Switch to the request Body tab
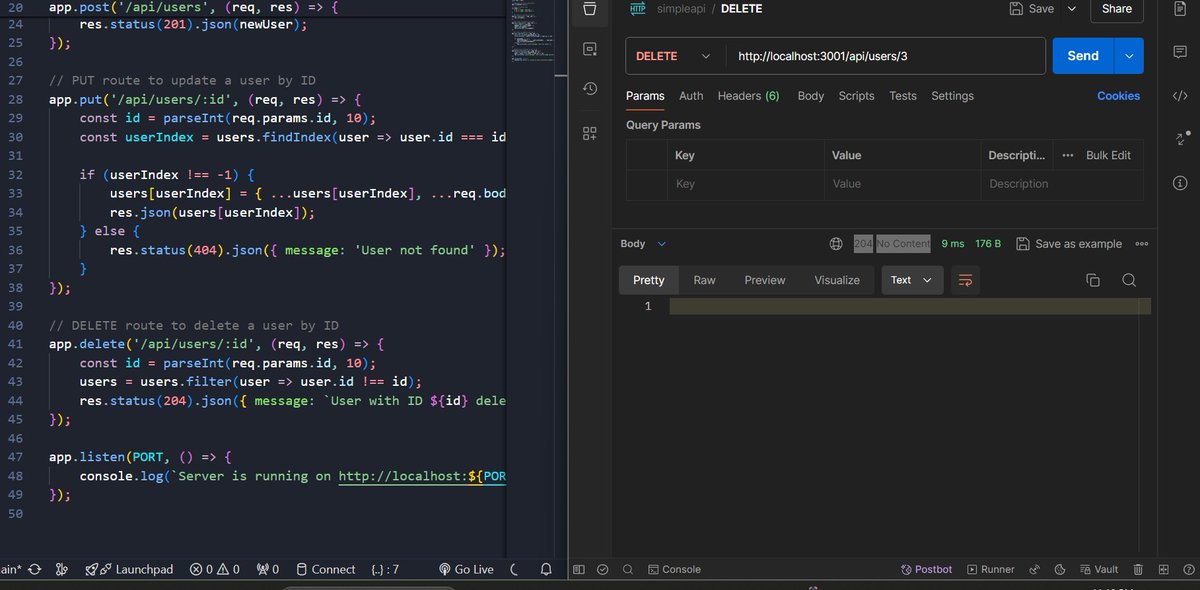The width and height of the screenshot is (1200, 590). 811,96
